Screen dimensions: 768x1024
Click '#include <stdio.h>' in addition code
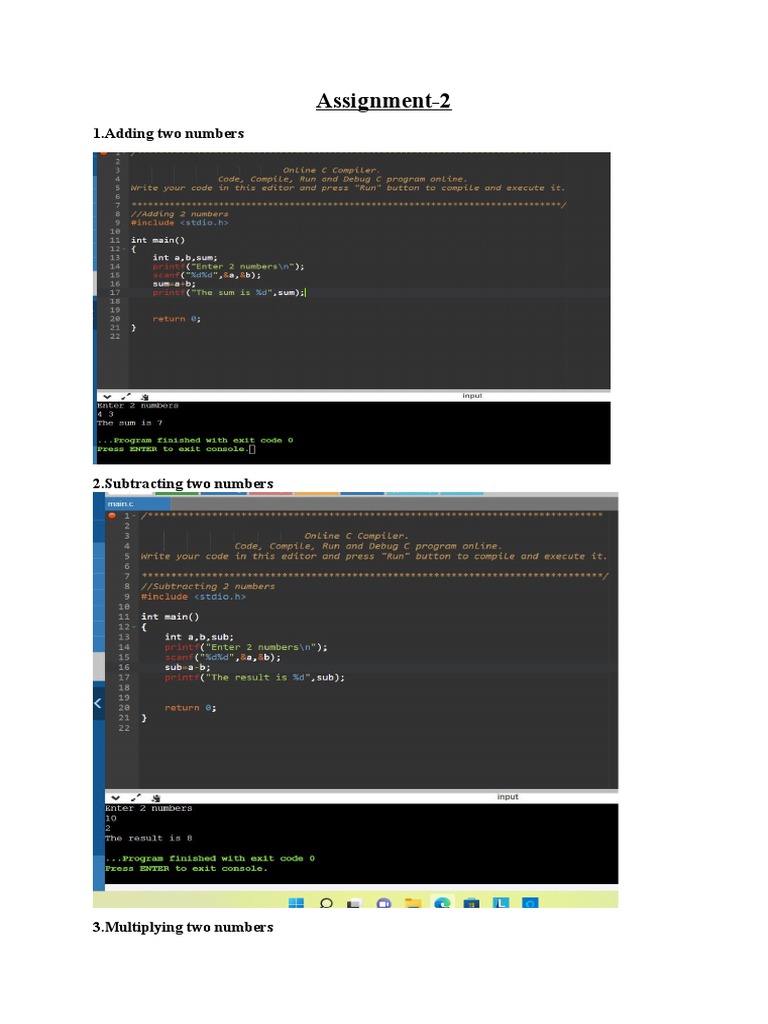(x=180, y=223)
